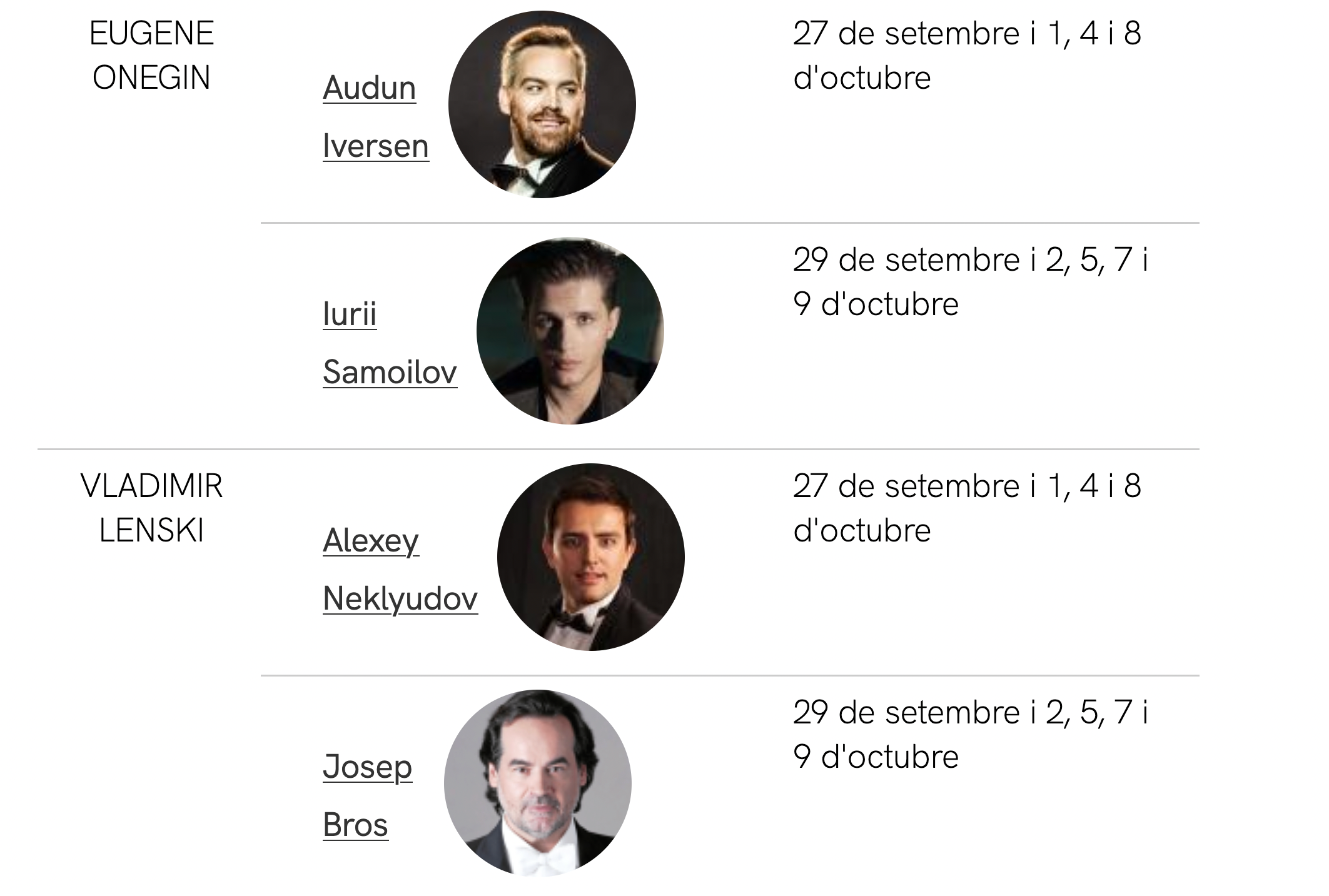
Task: Click the performance dates in Alexey Neklyudov's row
Action: click(x=966, y=508)
